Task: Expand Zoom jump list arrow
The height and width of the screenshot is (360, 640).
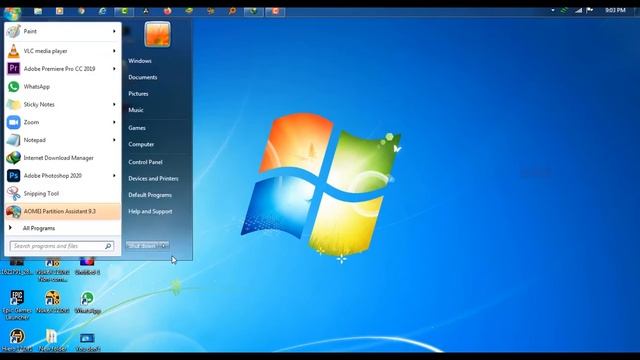Action: pyautogui.click(x=114, y=122)
